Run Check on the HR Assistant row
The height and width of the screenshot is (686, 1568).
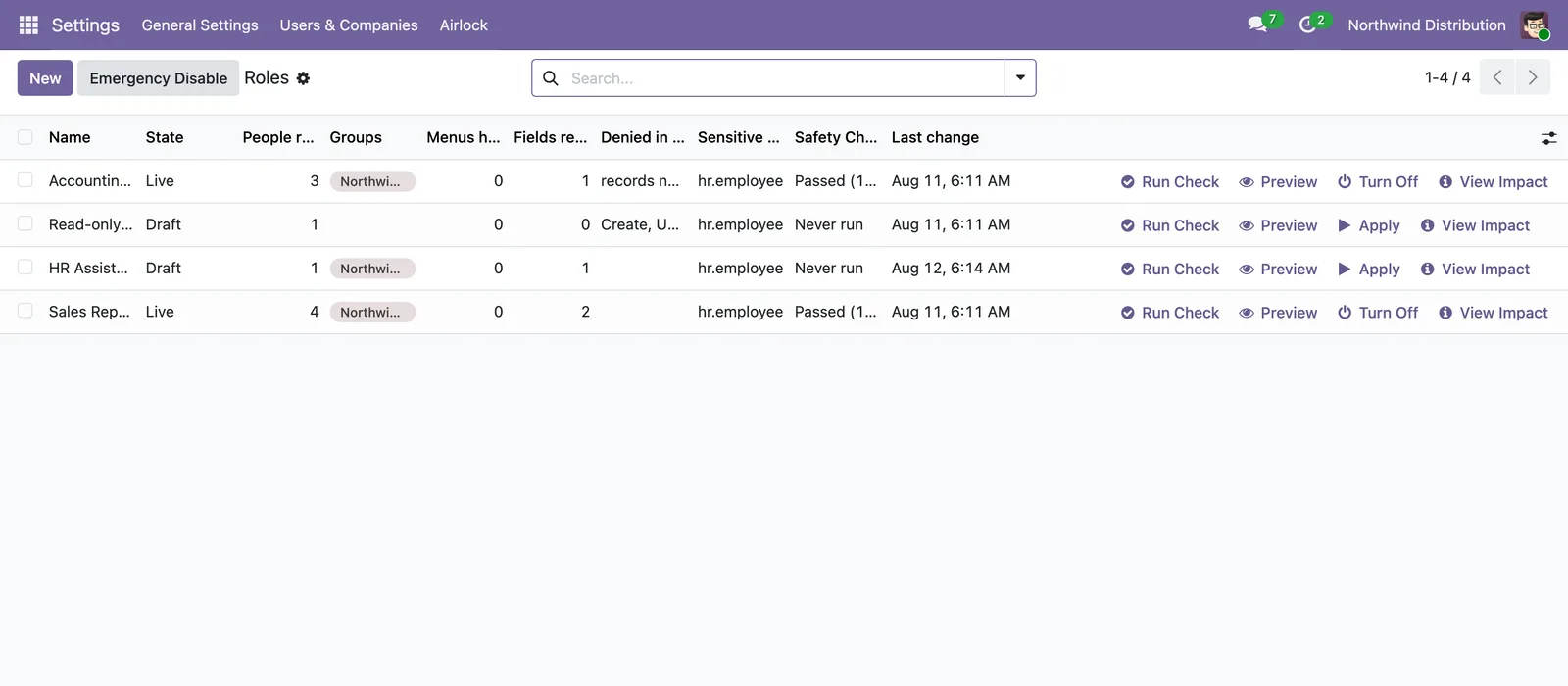tap(1170, 269)
